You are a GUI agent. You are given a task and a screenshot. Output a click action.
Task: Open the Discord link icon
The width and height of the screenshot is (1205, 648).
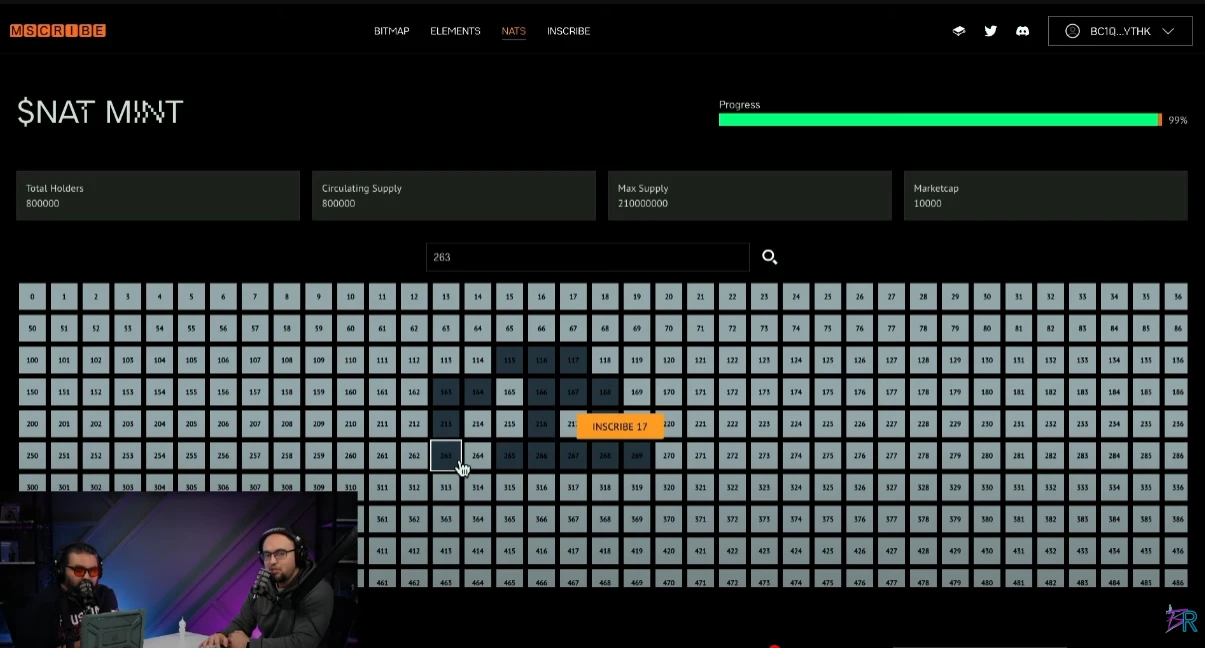[x=1023, y=31]
